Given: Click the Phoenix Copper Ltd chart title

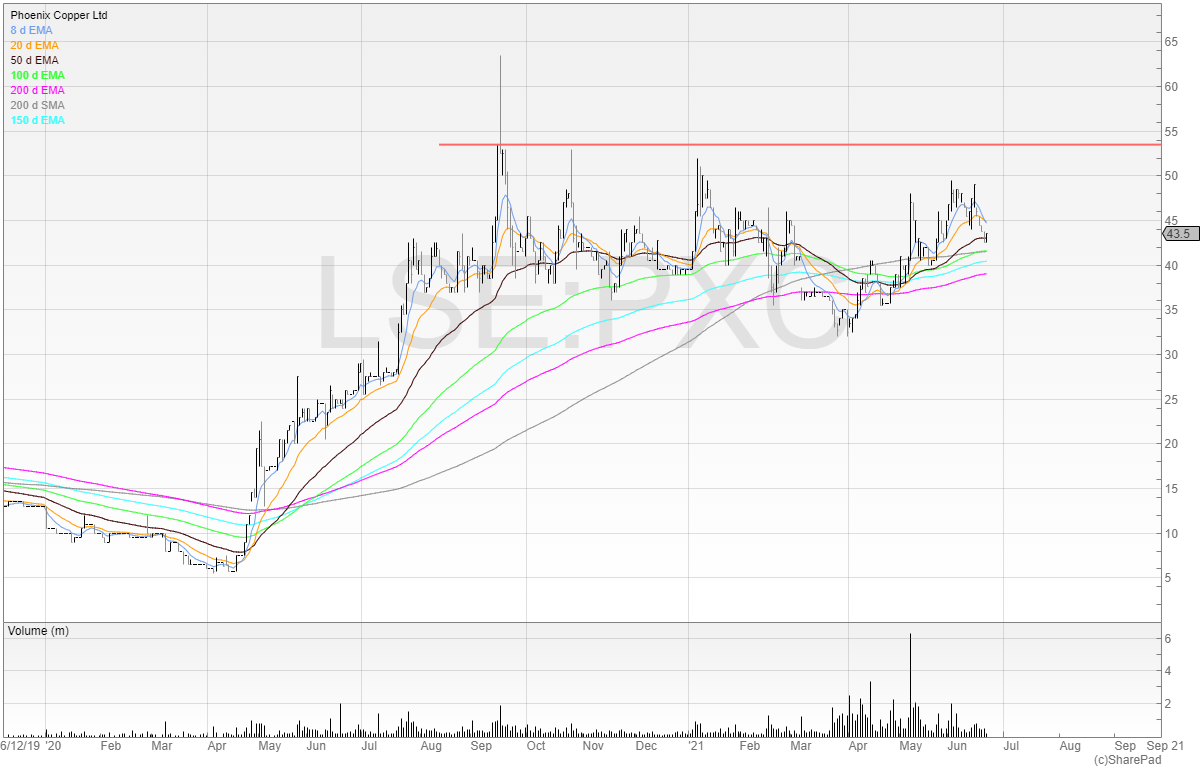Looking at the screenshot, I should click(58, 16).
